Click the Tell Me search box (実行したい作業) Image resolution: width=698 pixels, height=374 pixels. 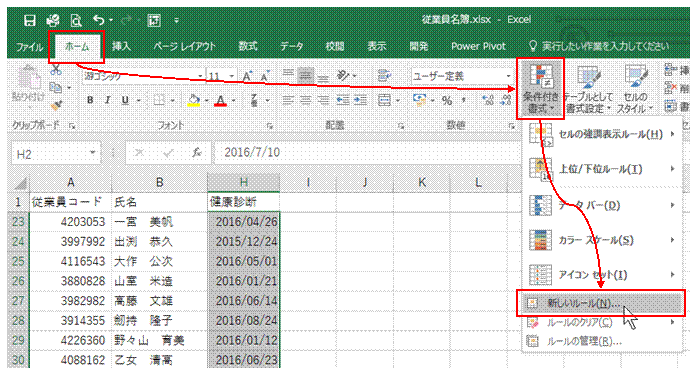point(599,46)
